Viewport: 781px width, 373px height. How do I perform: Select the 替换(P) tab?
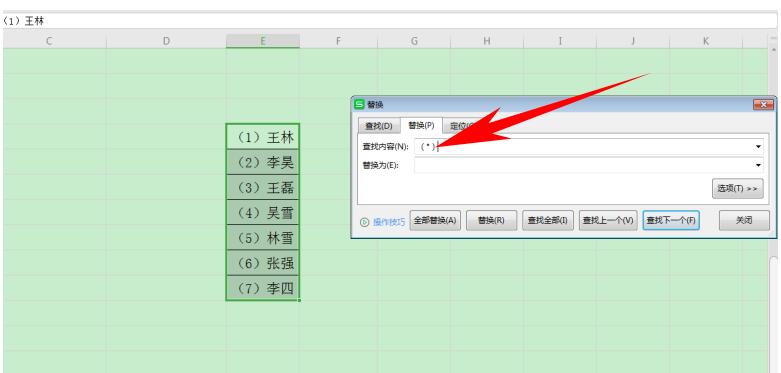click(x=421, y=125)
